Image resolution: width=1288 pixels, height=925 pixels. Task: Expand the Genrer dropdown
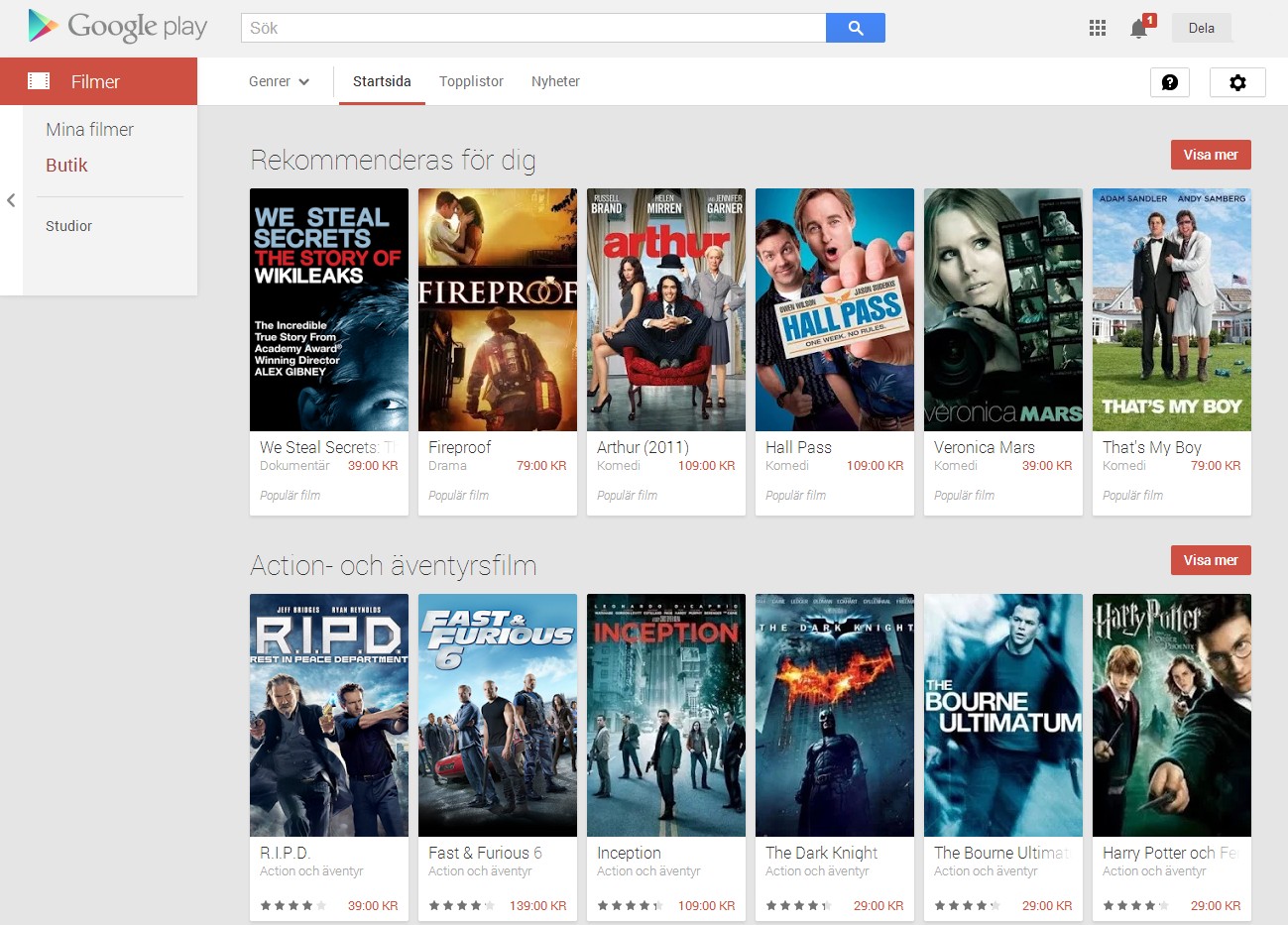coord(279,81)
